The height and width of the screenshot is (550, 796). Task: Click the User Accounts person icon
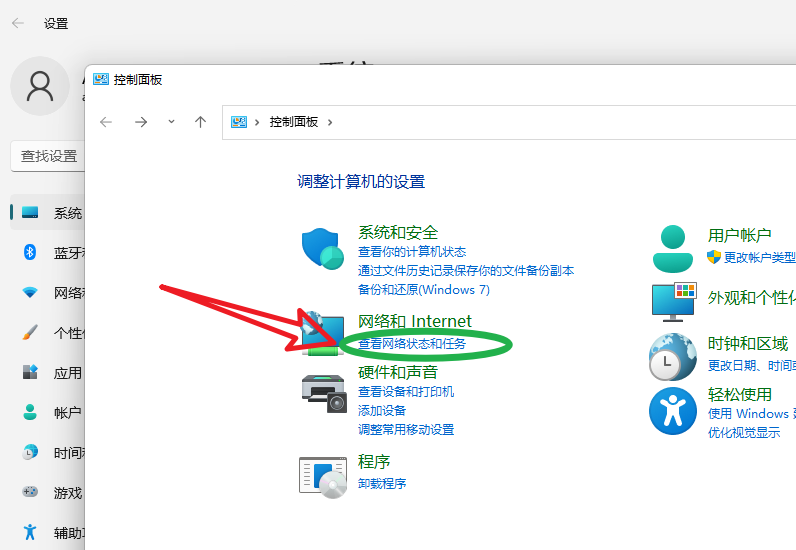[x=673, y=249]
